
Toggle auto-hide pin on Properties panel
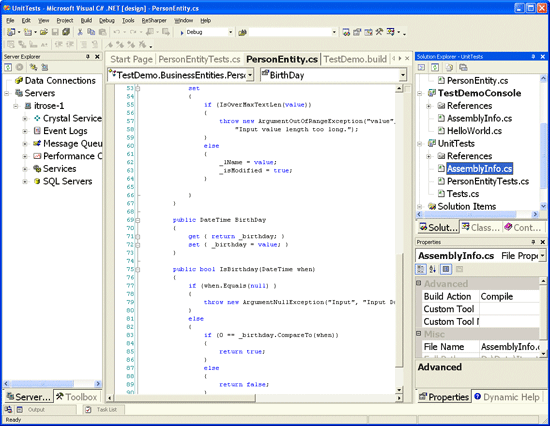click(533, 242)
